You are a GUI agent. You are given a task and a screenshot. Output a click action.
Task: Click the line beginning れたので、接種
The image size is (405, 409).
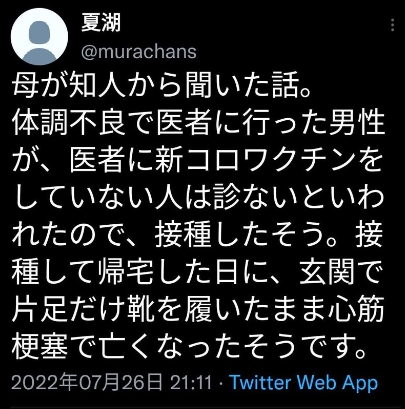[x=198, y=236]
